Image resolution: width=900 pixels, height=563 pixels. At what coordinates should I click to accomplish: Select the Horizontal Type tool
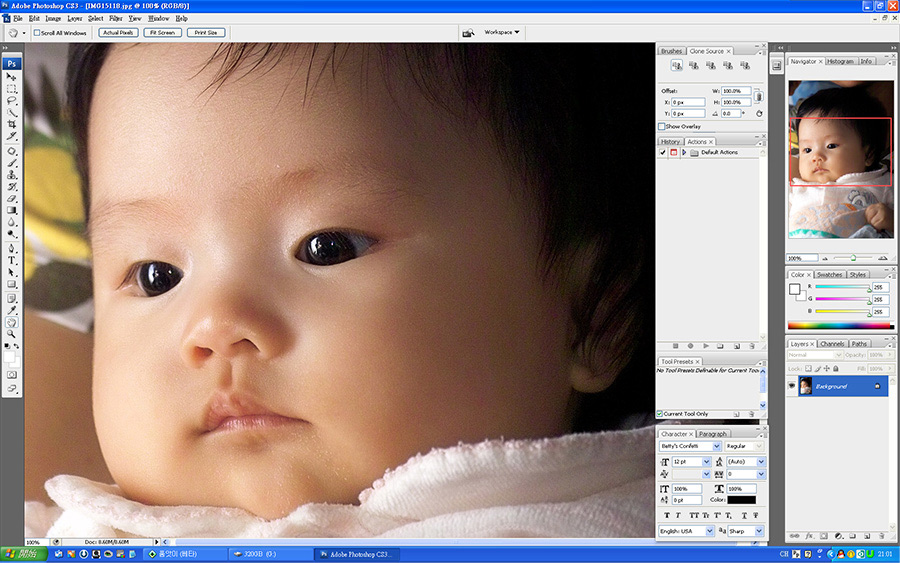[x=12, y=260]
